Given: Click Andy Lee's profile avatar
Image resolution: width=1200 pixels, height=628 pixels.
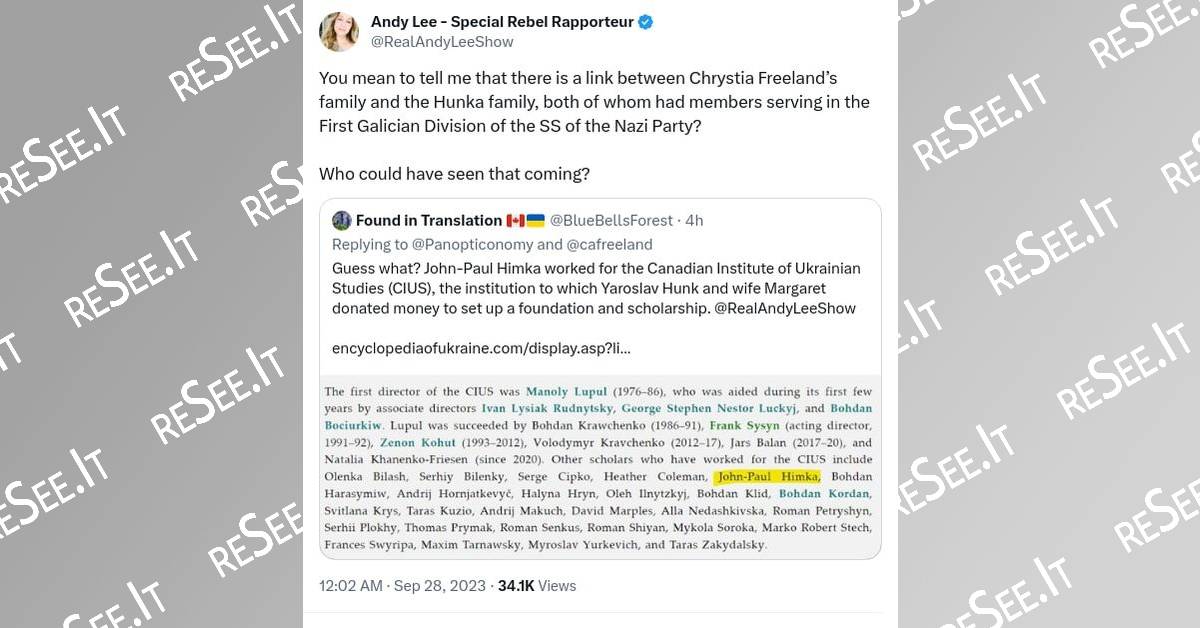Looking at the screenshot, I should [x=339, y=32].
